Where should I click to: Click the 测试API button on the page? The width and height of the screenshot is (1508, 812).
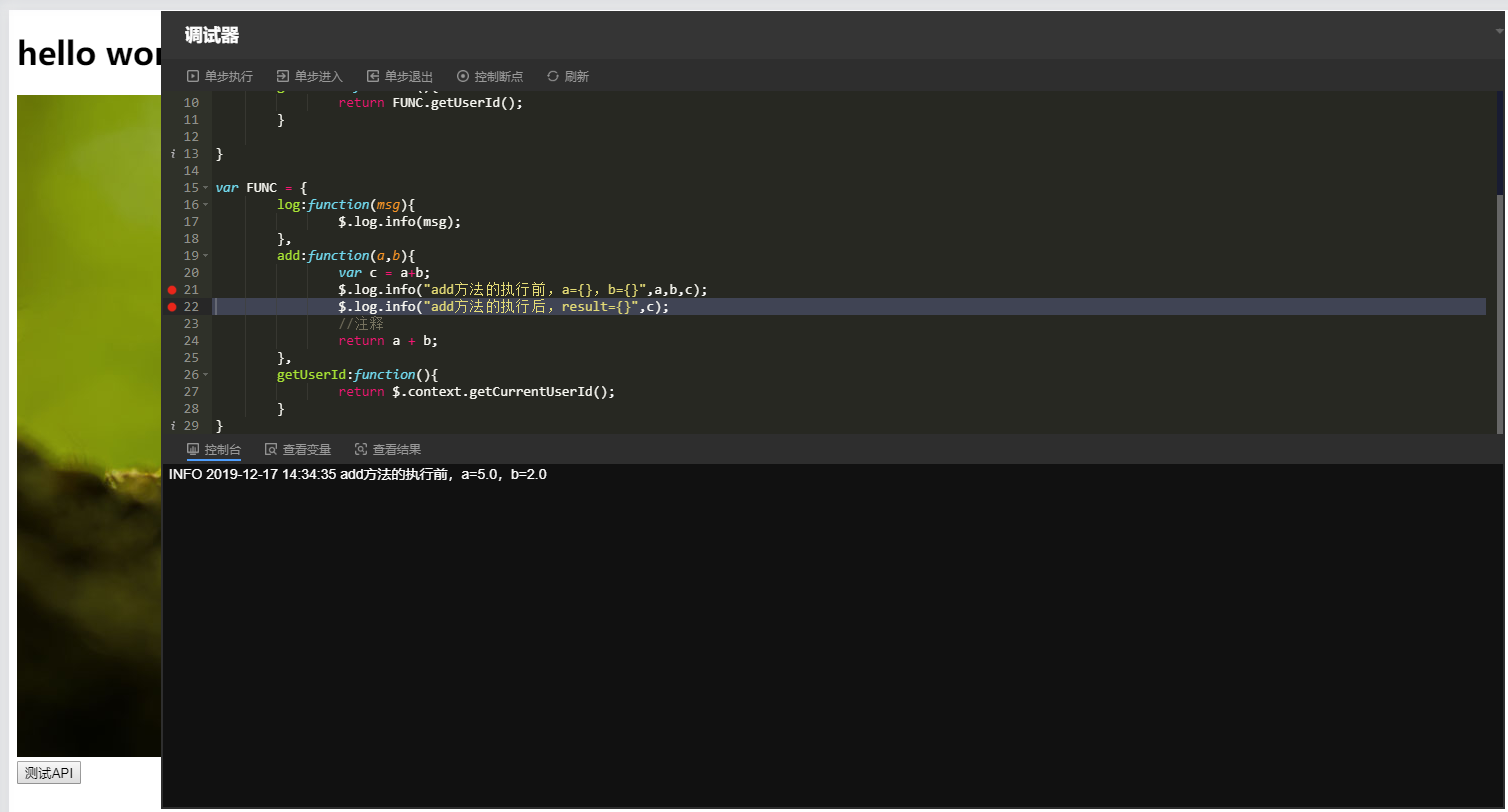(49, 773)
